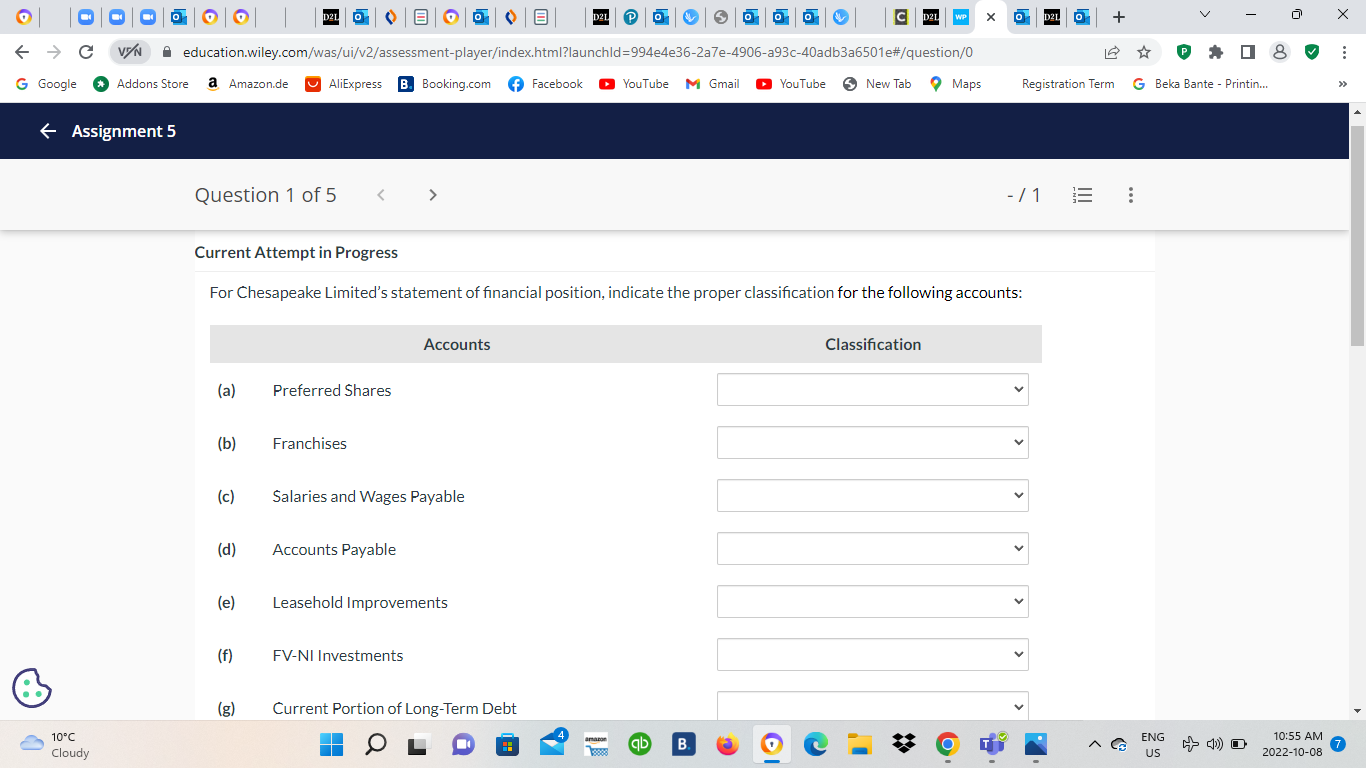Open Dropbox from the taskbar
The image size is (1366, 768).
coord(904,744)
